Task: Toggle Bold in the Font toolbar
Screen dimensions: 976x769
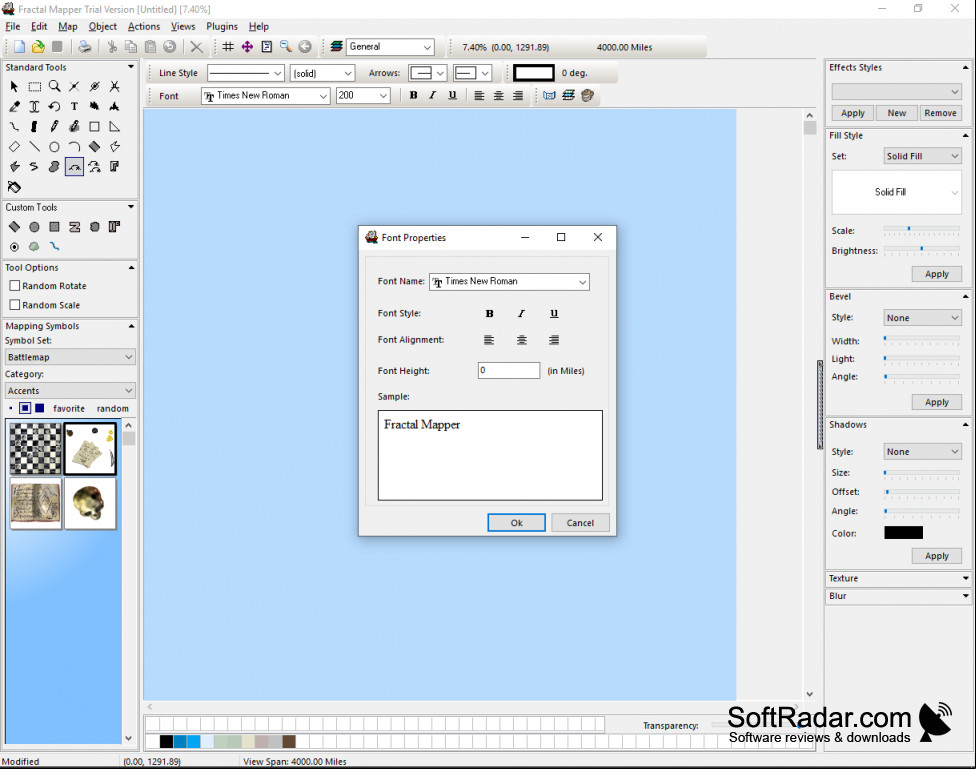Action: click(x=413, y=95)
